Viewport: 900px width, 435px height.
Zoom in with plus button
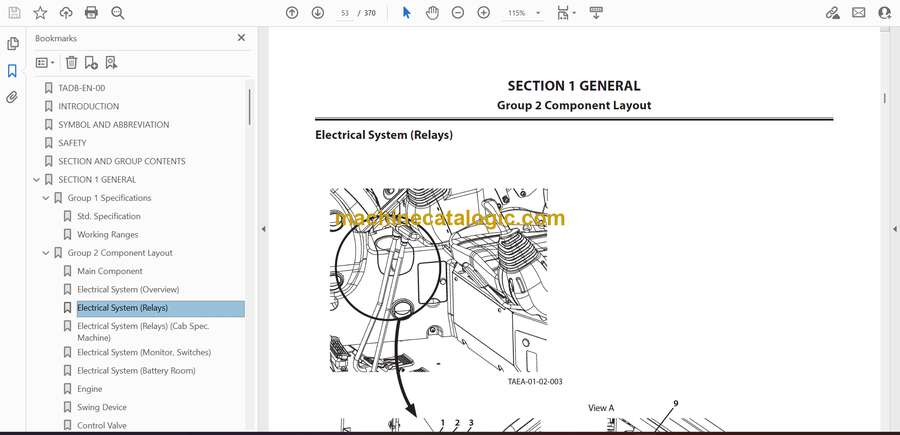tap(483, 13)
